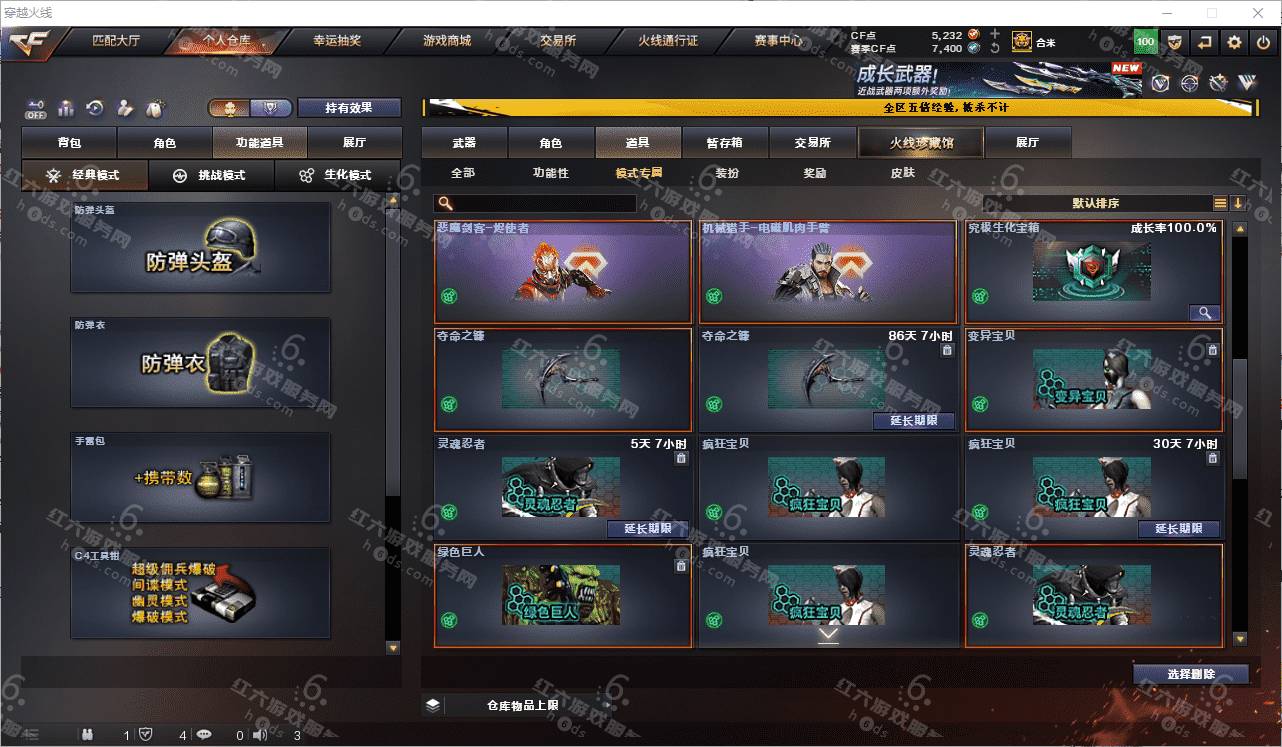Open the 默认排序 sort dropdown
1282x747 pixels.
pos(1096,203)
